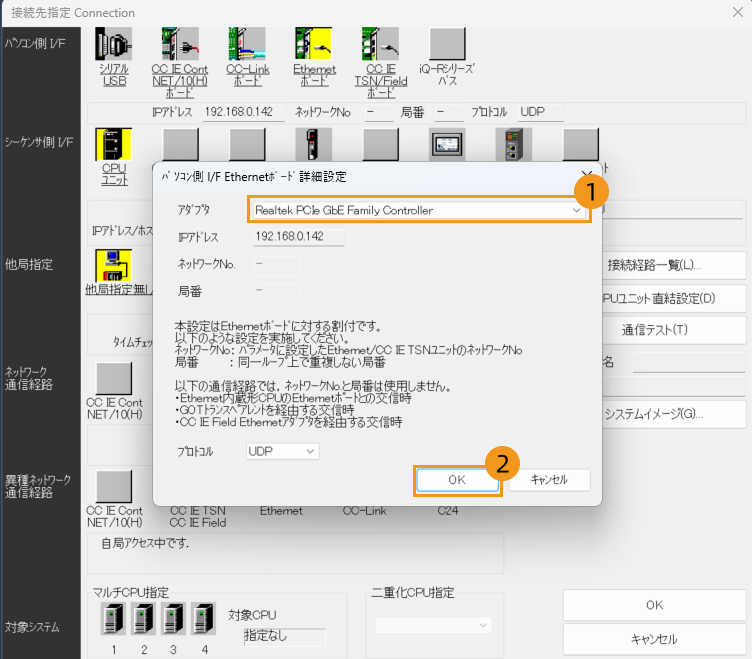Select the 他局指定無し icon

[114, 265]
